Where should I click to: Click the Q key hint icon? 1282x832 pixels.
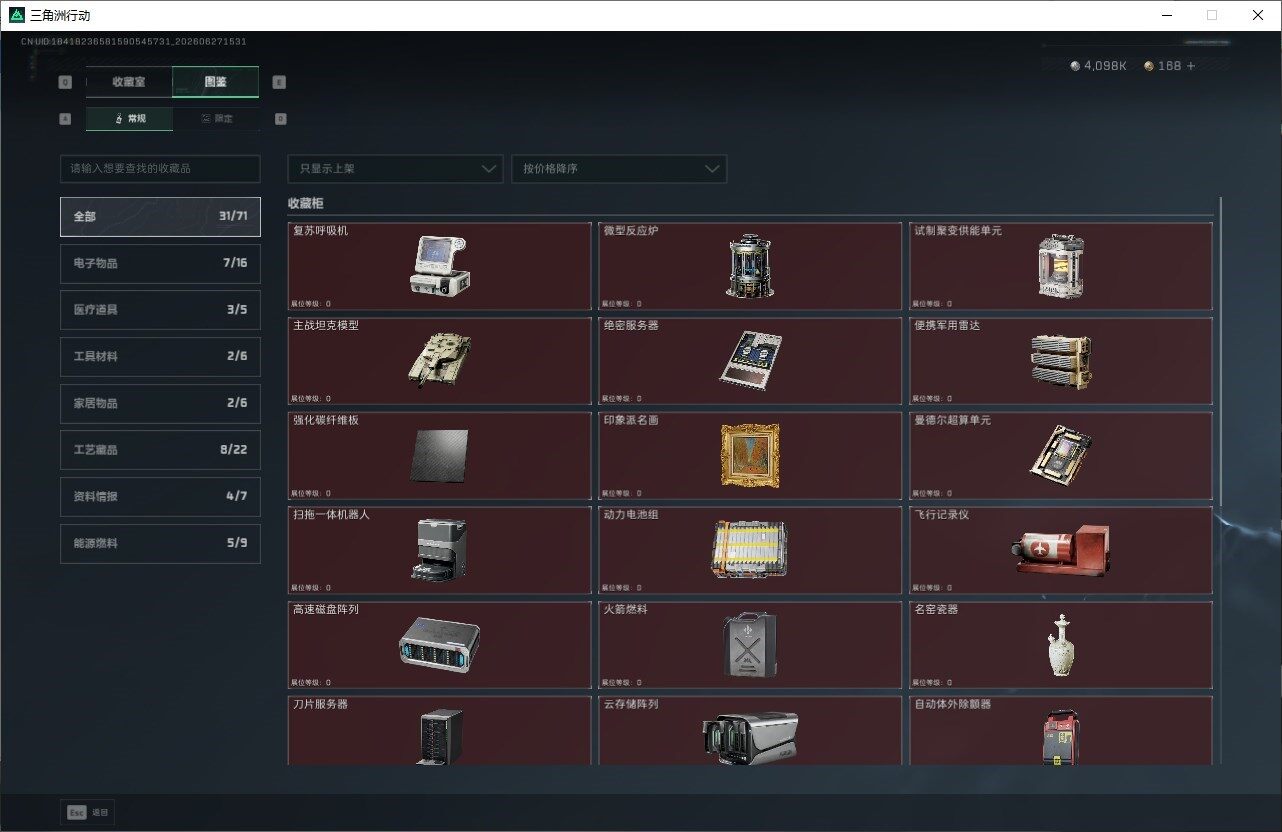point(65,83)
